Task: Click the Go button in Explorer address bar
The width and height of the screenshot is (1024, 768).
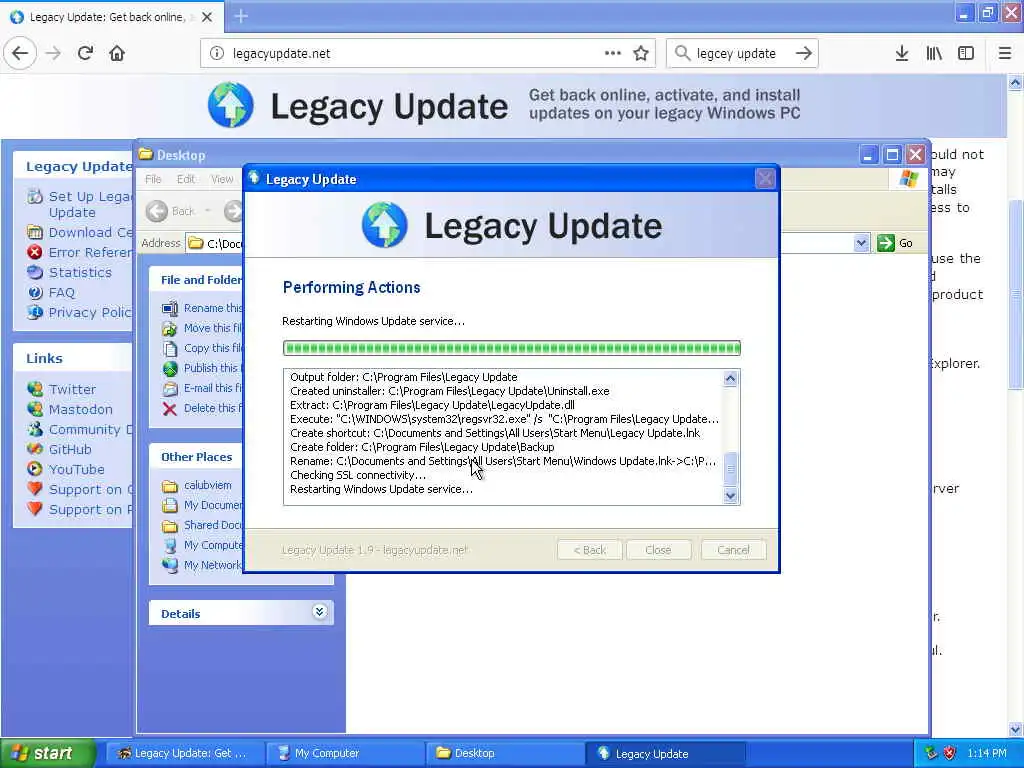Action: (x=895, y=243)
